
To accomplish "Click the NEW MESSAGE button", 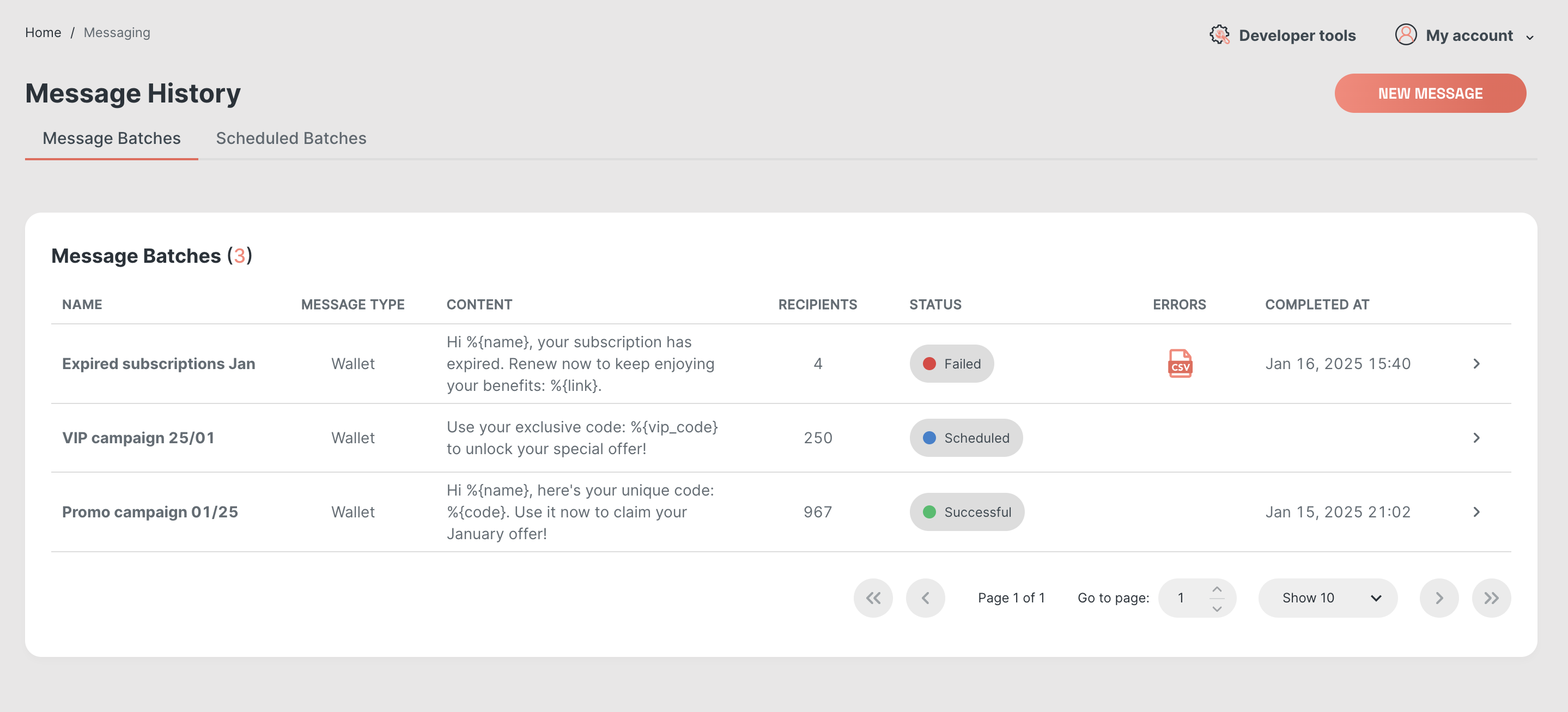I will point(1430,93).
